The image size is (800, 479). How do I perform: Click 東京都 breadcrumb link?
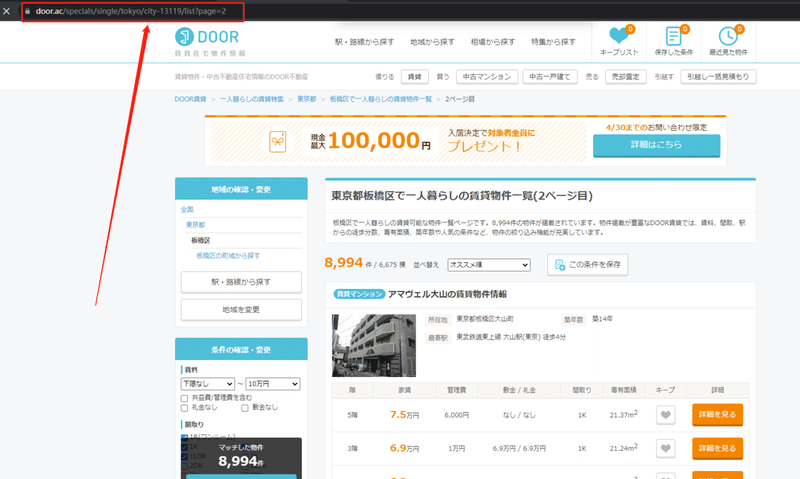[x=307, y=99]
